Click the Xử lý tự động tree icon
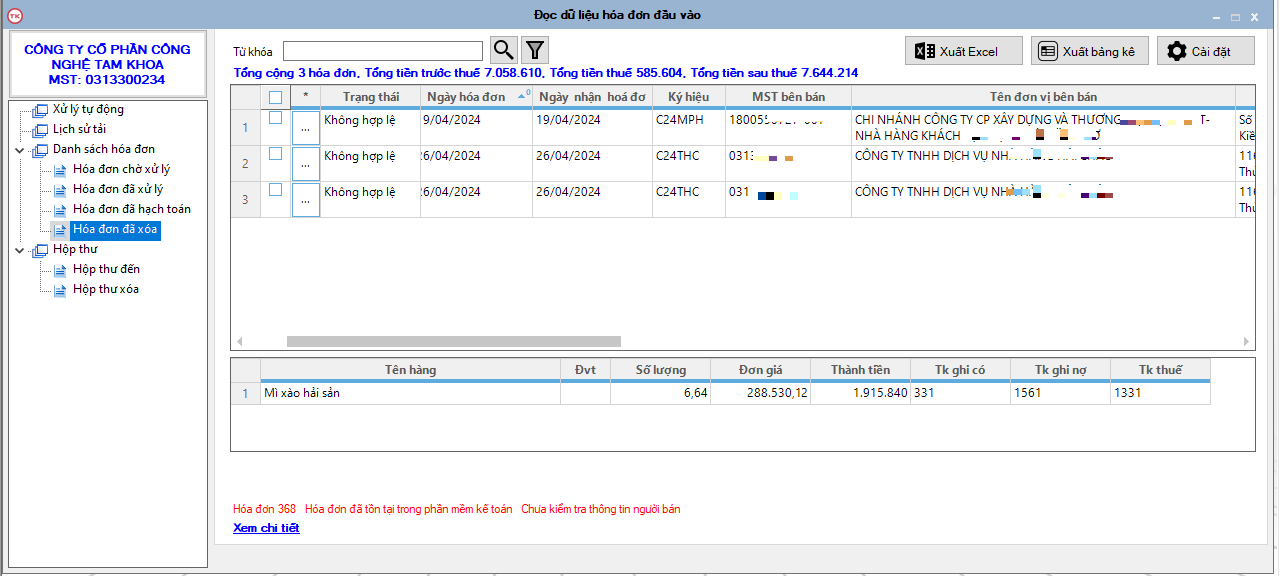Viewport: 1280px width, 576px height. [40, 110]
